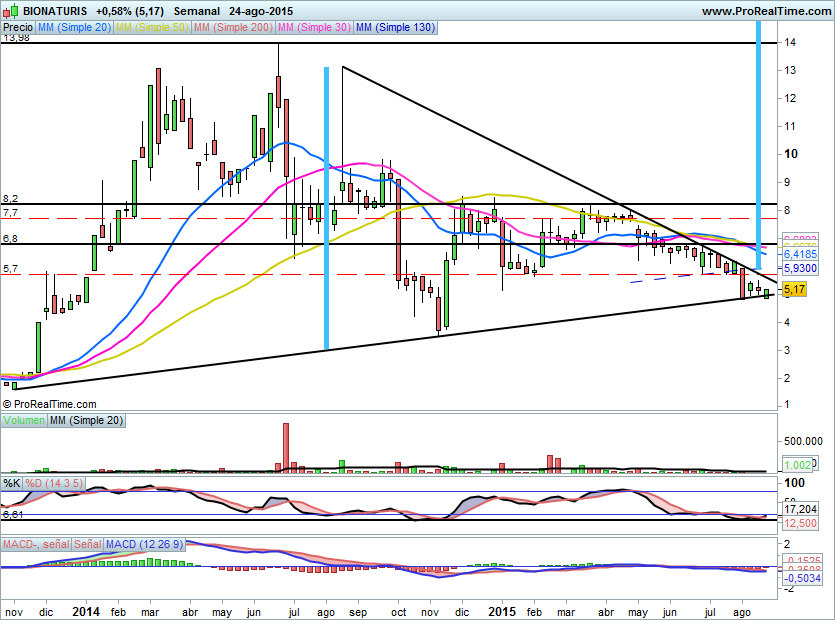Click the Semanal timeframe text

click(197, 11)
